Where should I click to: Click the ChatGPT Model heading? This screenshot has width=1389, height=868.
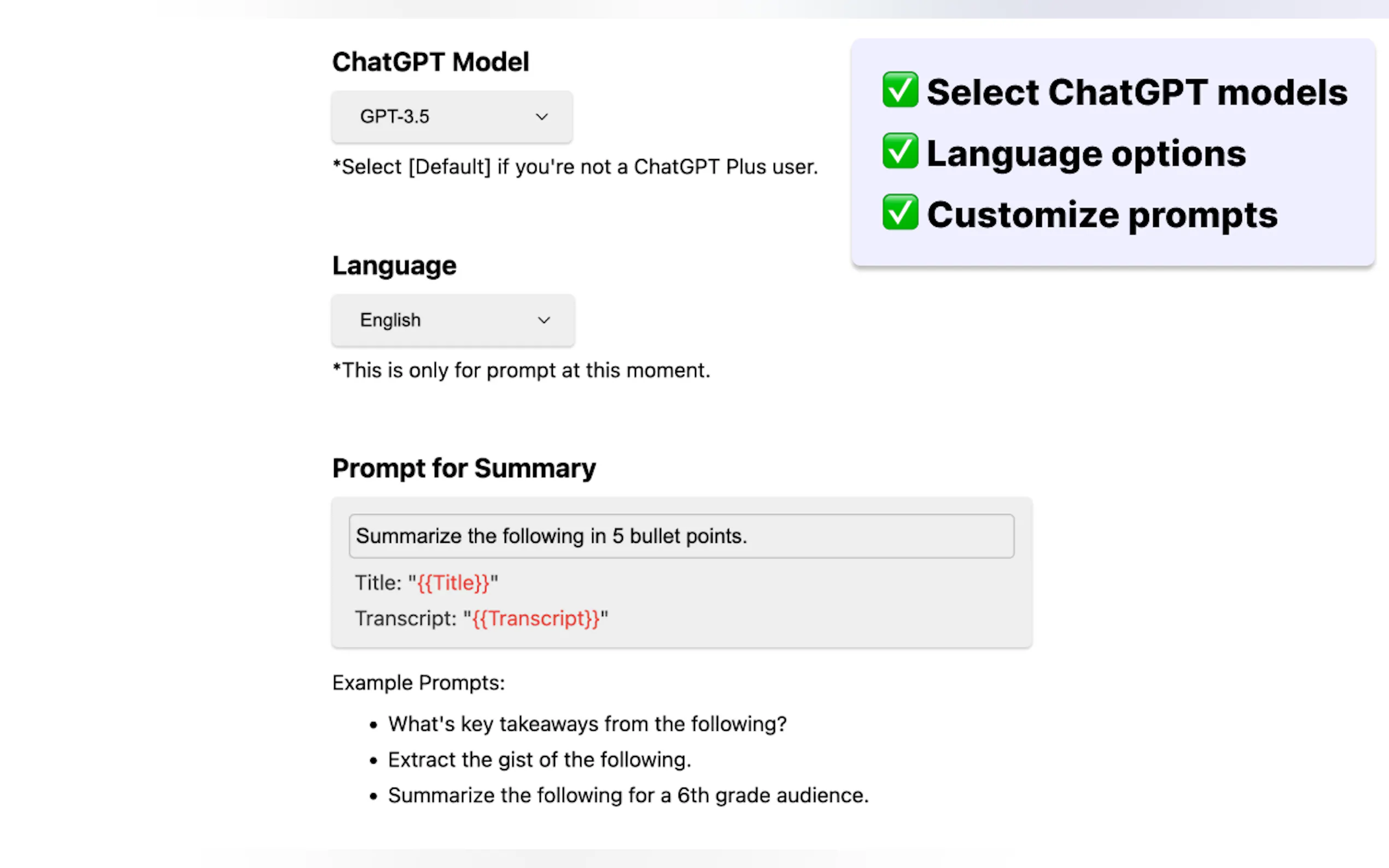(x=430, y=61)
